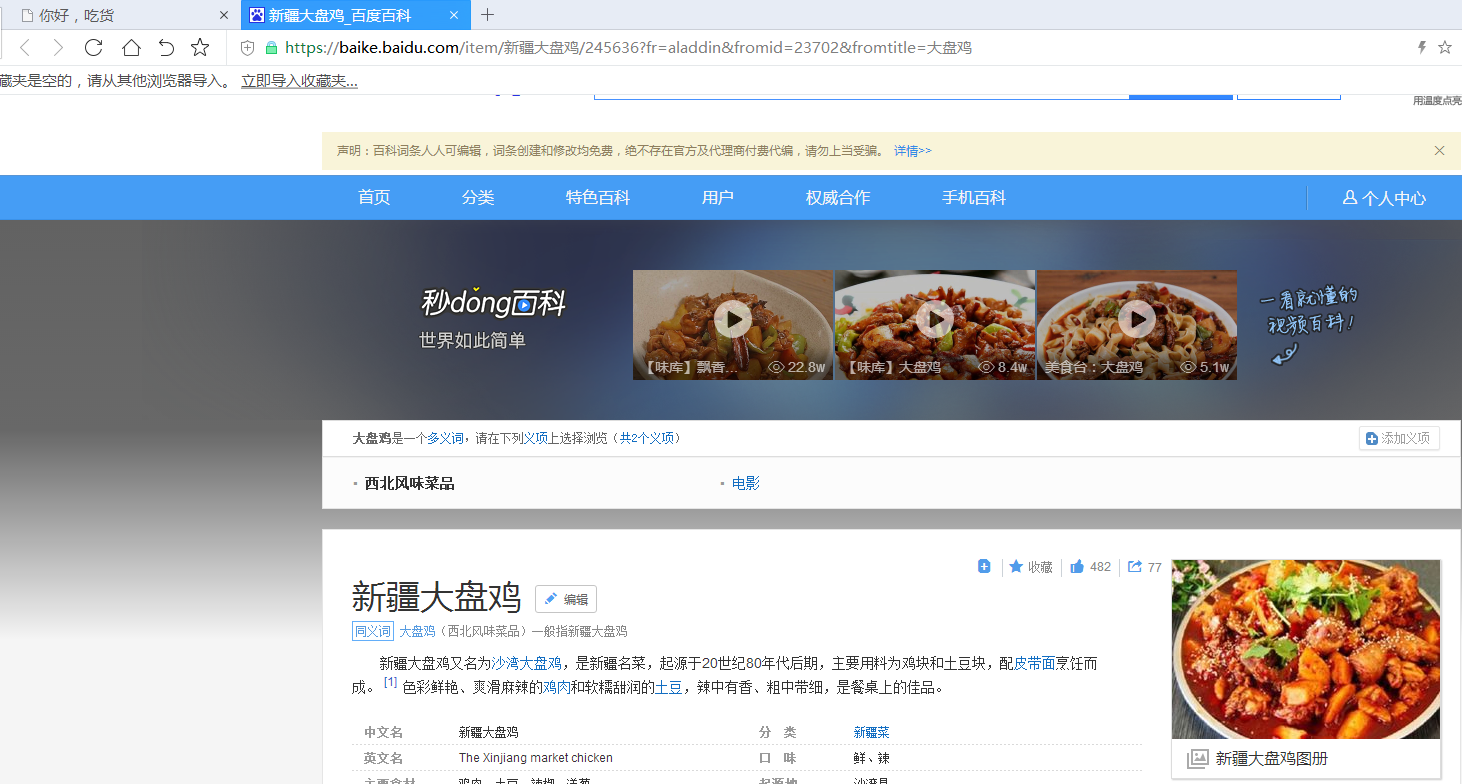Open the 用户 nav item

click(718, 197)
